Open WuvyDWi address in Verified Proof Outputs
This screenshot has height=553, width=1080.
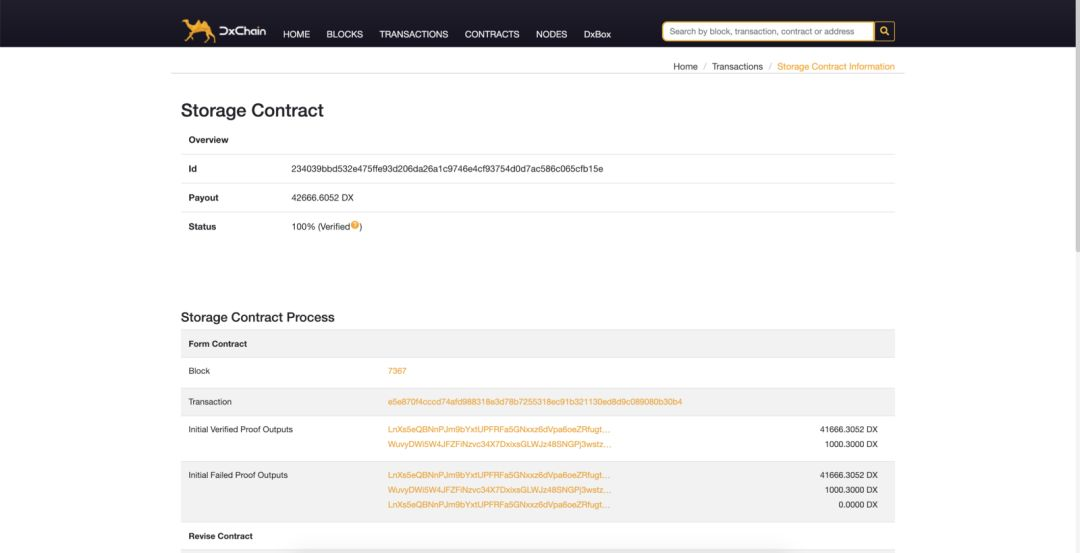499,445
